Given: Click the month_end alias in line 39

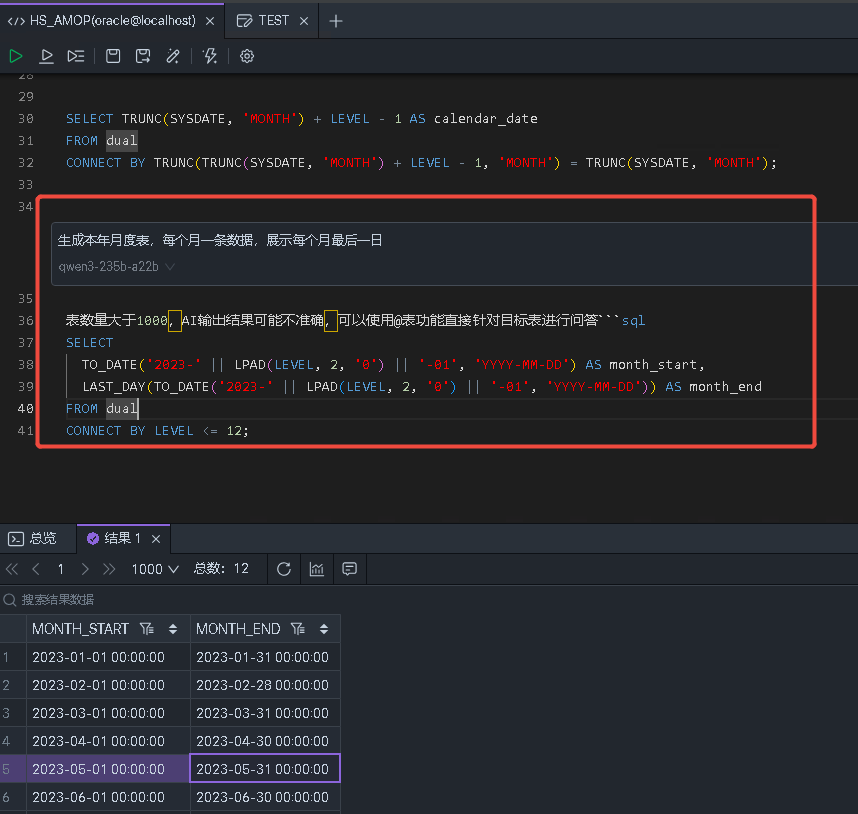Looking at the screenshot, I should [x=725, y=387].
